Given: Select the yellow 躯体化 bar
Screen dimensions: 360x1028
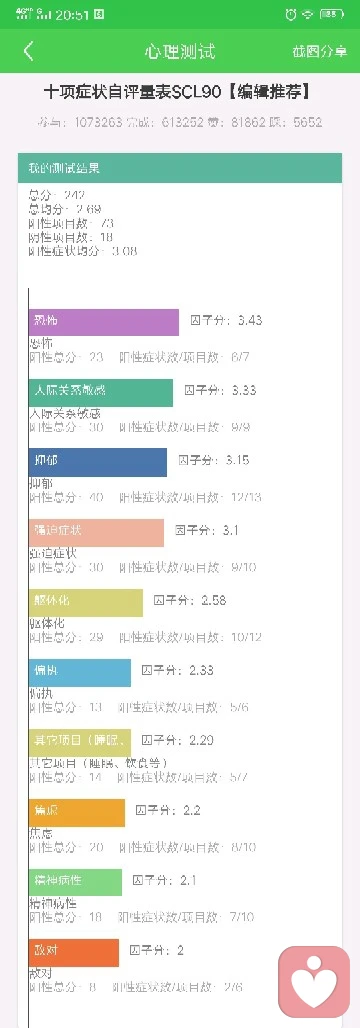Looking at the screenshot, I should tap(86, 602).
